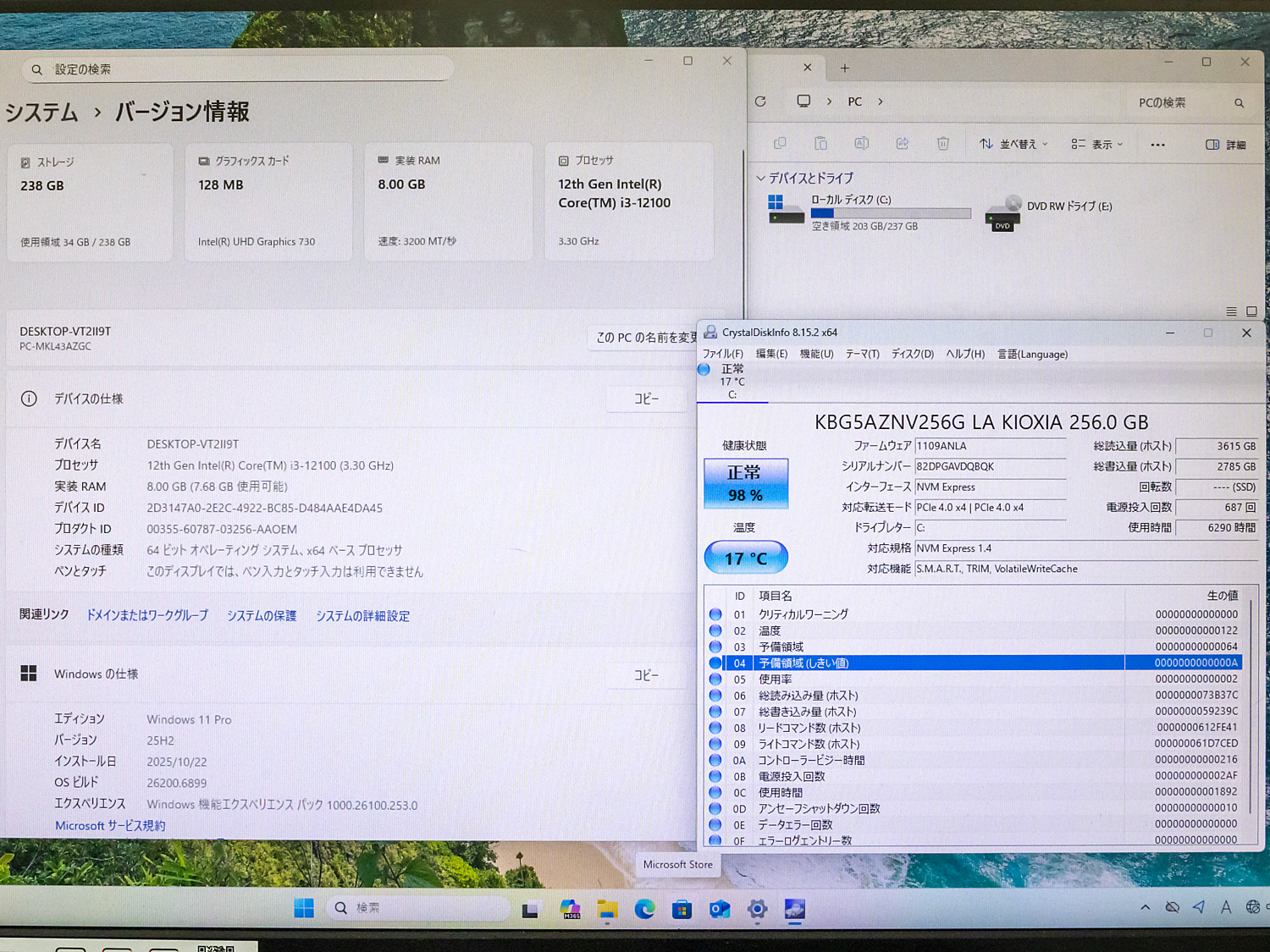Click the コピー button for device specifications

coord(646,399)
